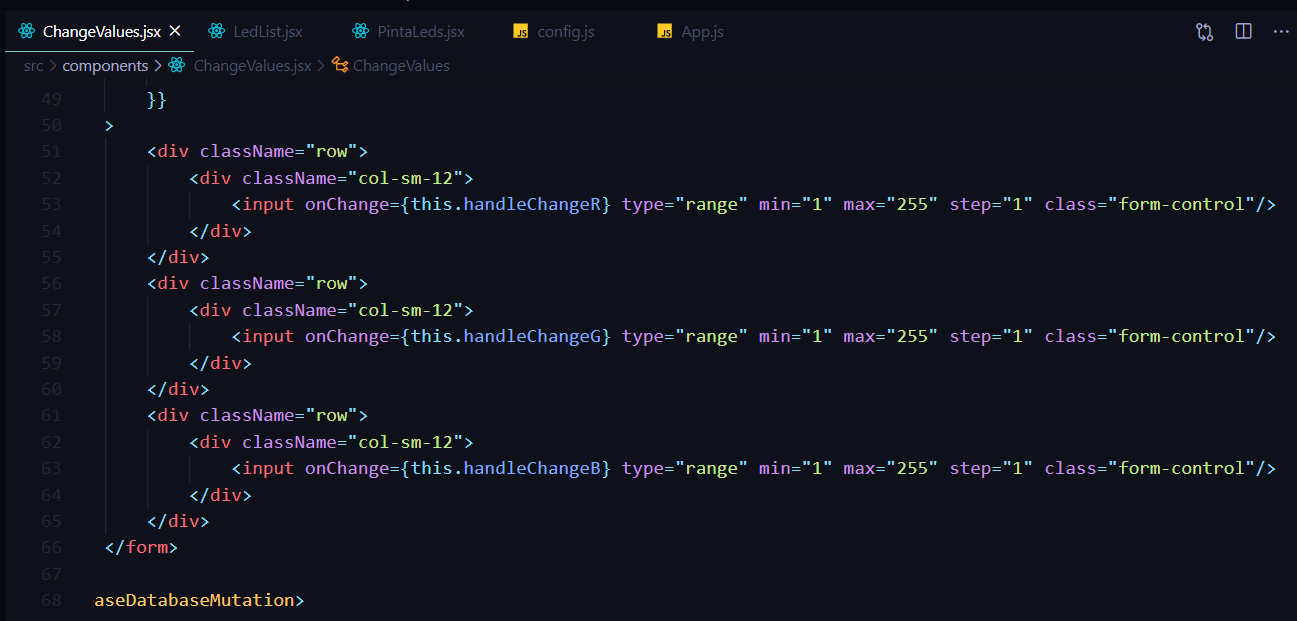Image resolution: width=1297 pixels, height=621 pixels.
Task: Click the React icon on PintaLeds.jsx tab
Action: click(x=360, y=31)
